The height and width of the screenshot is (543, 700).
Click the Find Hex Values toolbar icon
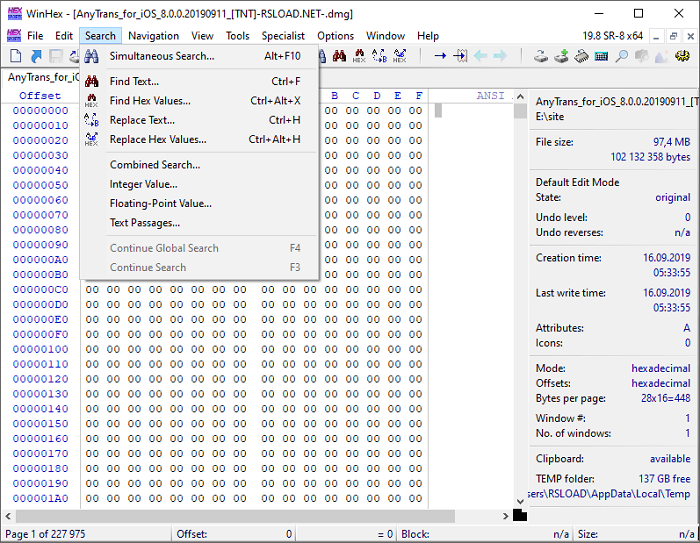click(x=359, y=57)
